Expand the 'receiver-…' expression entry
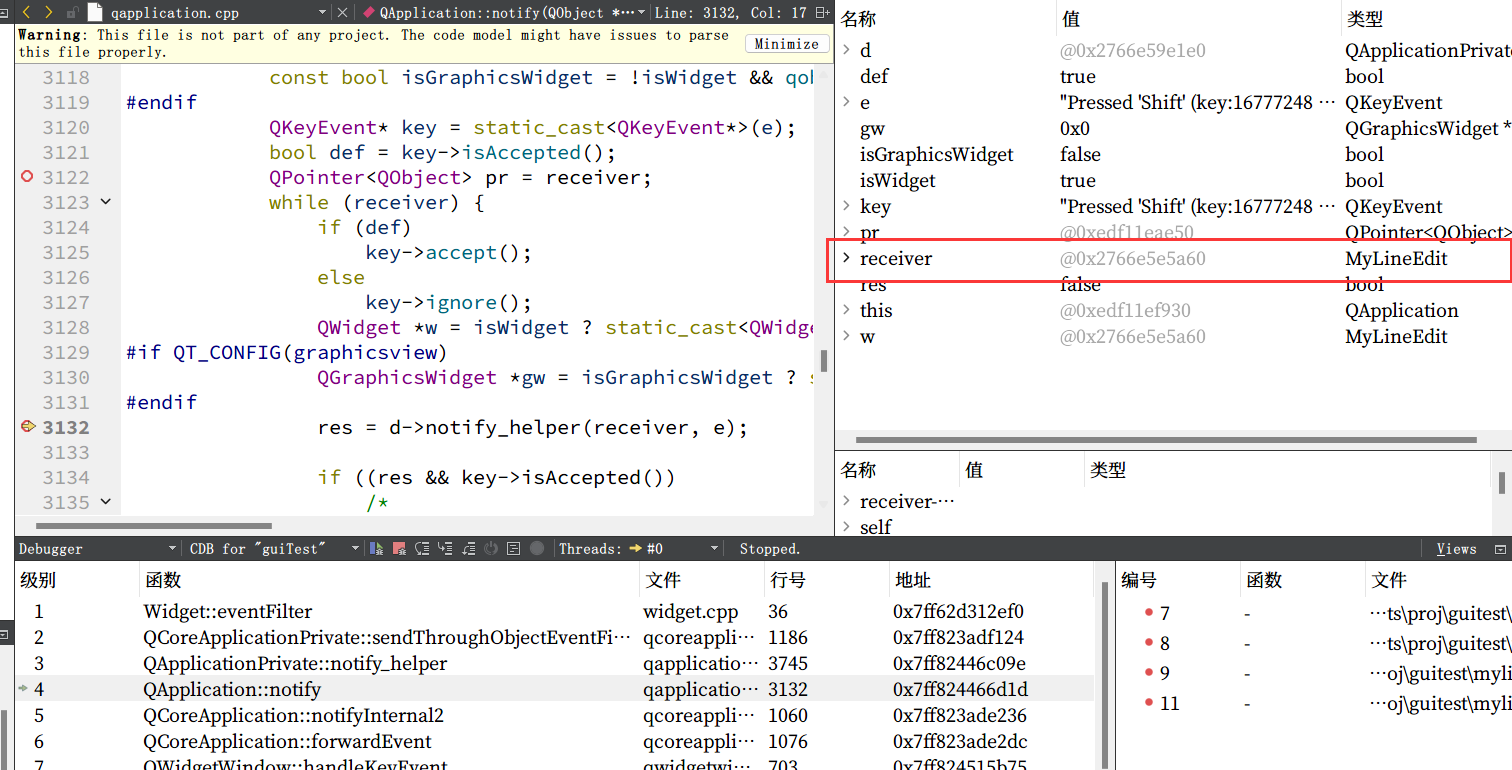1512x770 pixels. [846, 500]
